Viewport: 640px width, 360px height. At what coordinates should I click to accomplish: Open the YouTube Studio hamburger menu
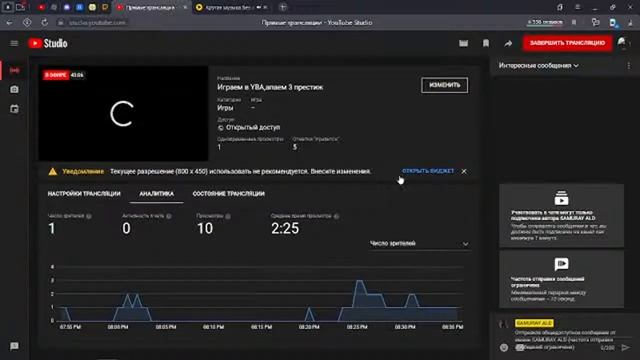[14, 43]
